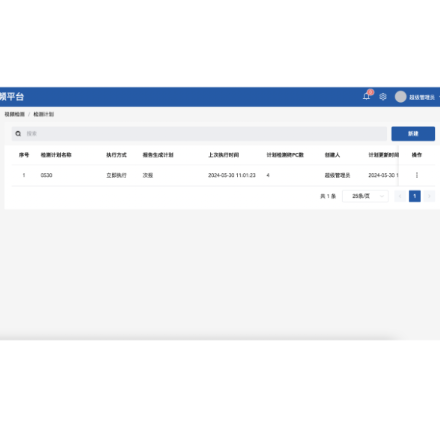Click the red notification badge

(x=370, y=92)
